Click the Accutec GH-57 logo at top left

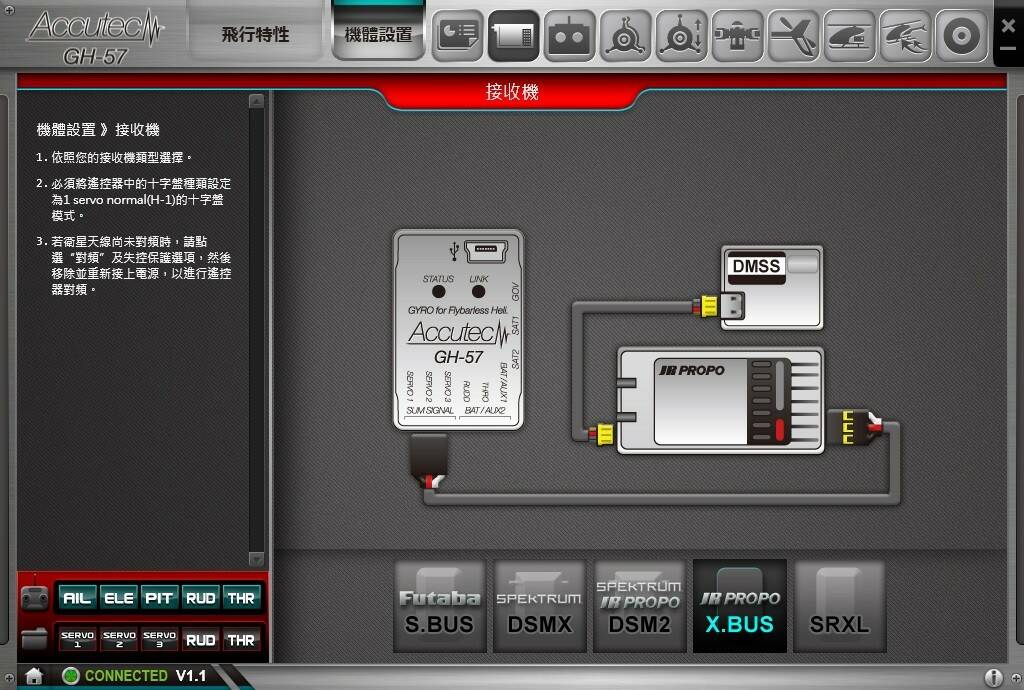pos(96,37)
